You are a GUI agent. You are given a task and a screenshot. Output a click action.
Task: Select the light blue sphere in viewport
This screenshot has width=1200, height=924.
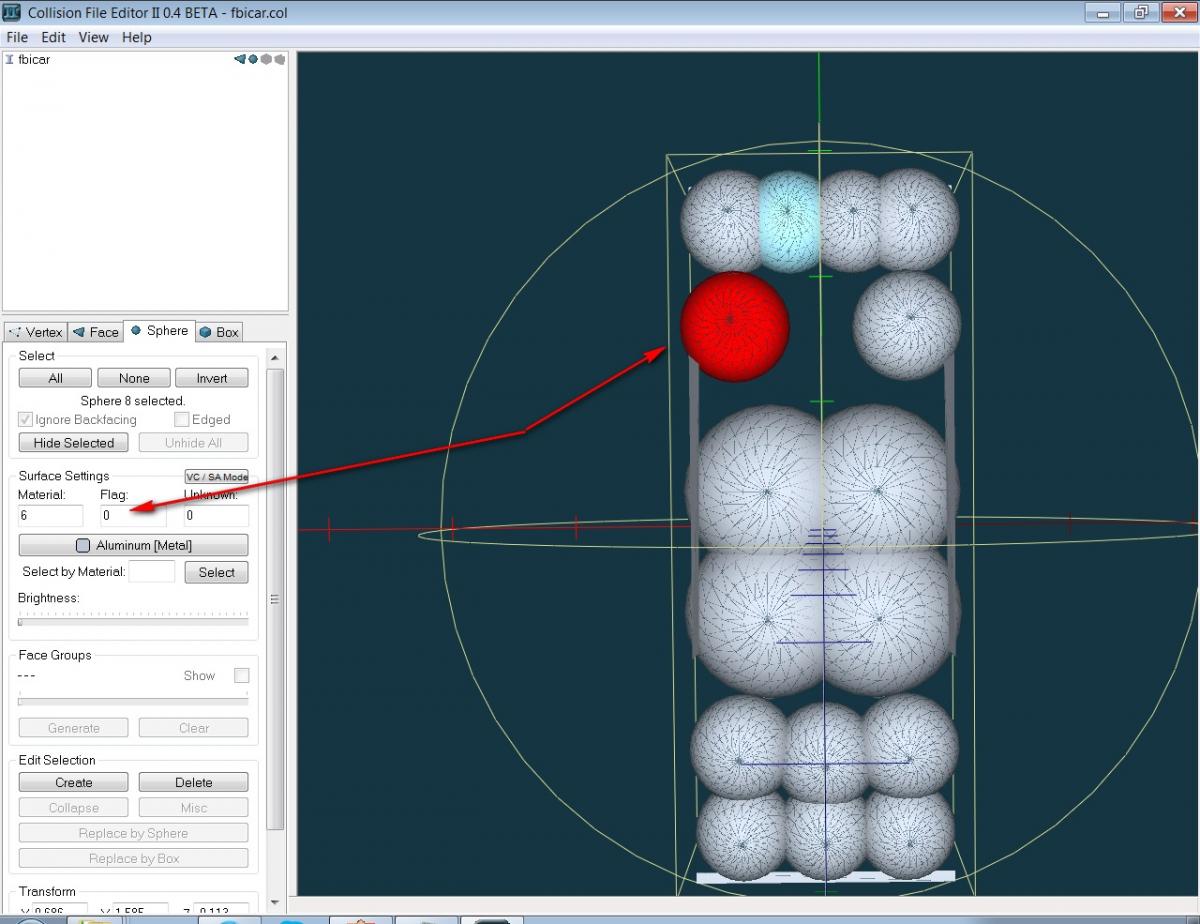point(788,221)
